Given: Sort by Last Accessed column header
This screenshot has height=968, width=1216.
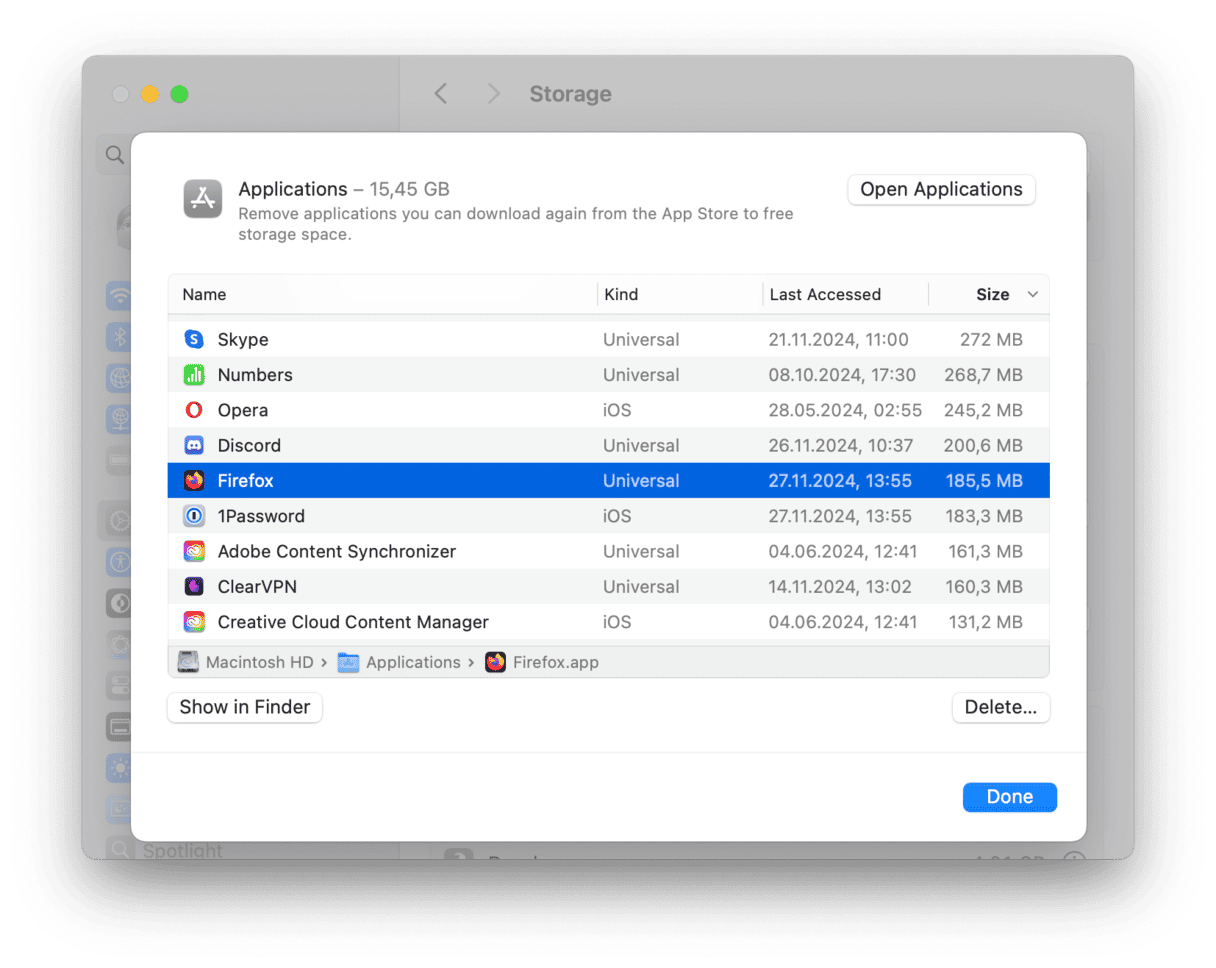Looking at the screenshot, I should (824, 295).
